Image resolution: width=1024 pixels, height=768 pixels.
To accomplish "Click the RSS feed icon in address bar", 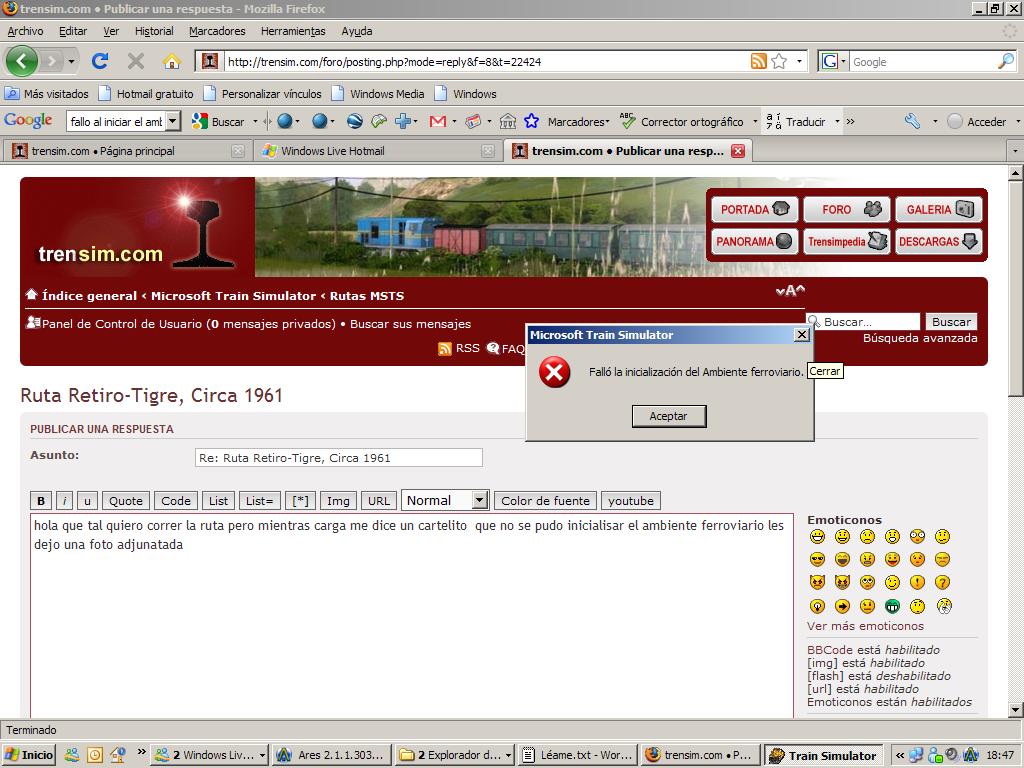I will point(759,61).
